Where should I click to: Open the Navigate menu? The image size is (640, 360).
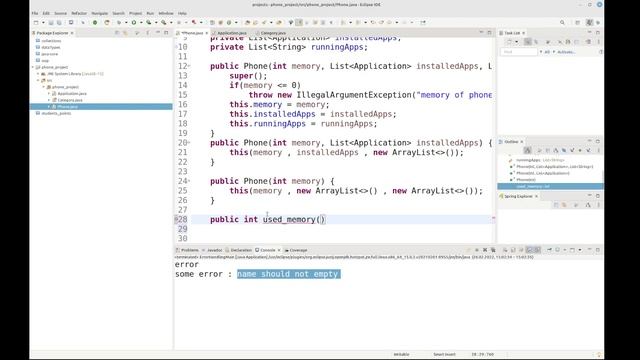(x=100, y=13)
